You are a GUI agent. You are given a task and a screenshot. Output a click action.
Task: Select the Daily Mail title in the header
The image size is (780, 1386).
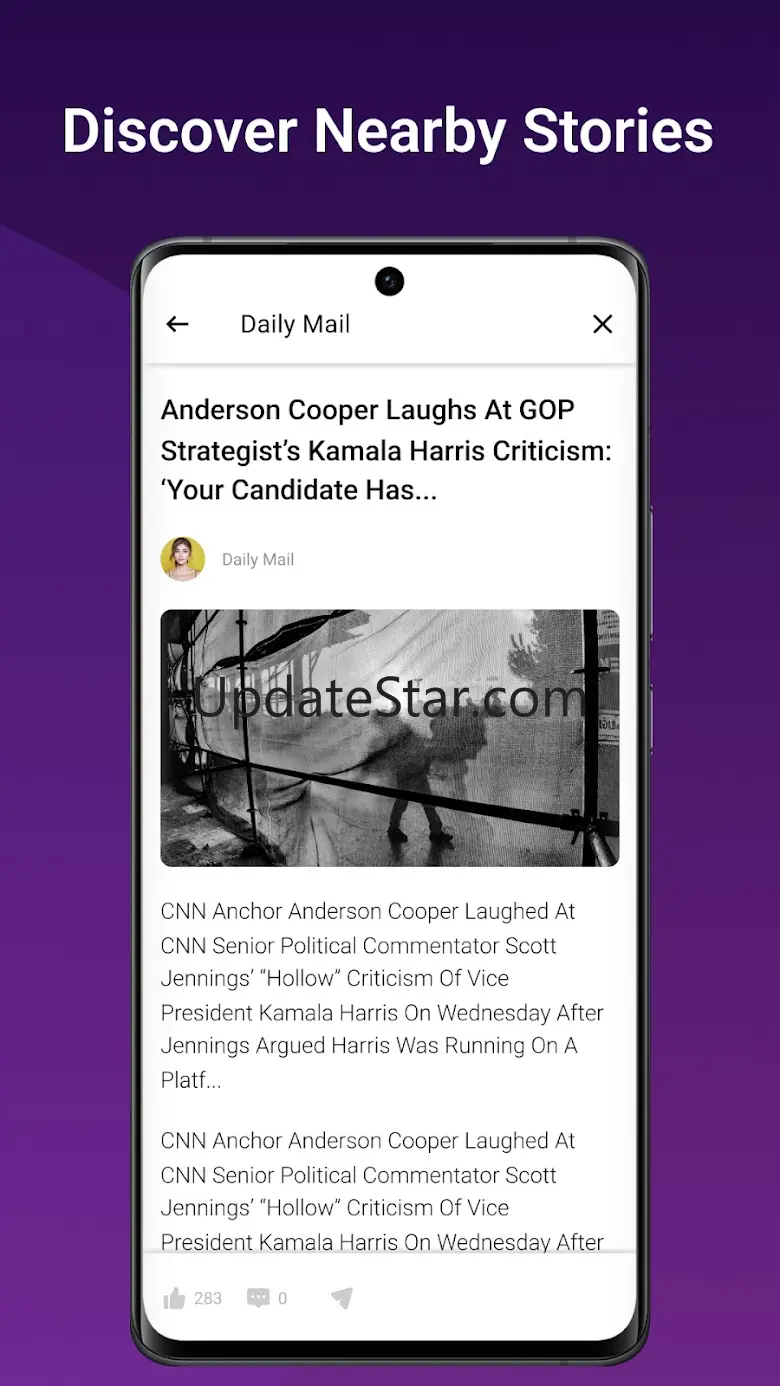(x=295, y=324)
